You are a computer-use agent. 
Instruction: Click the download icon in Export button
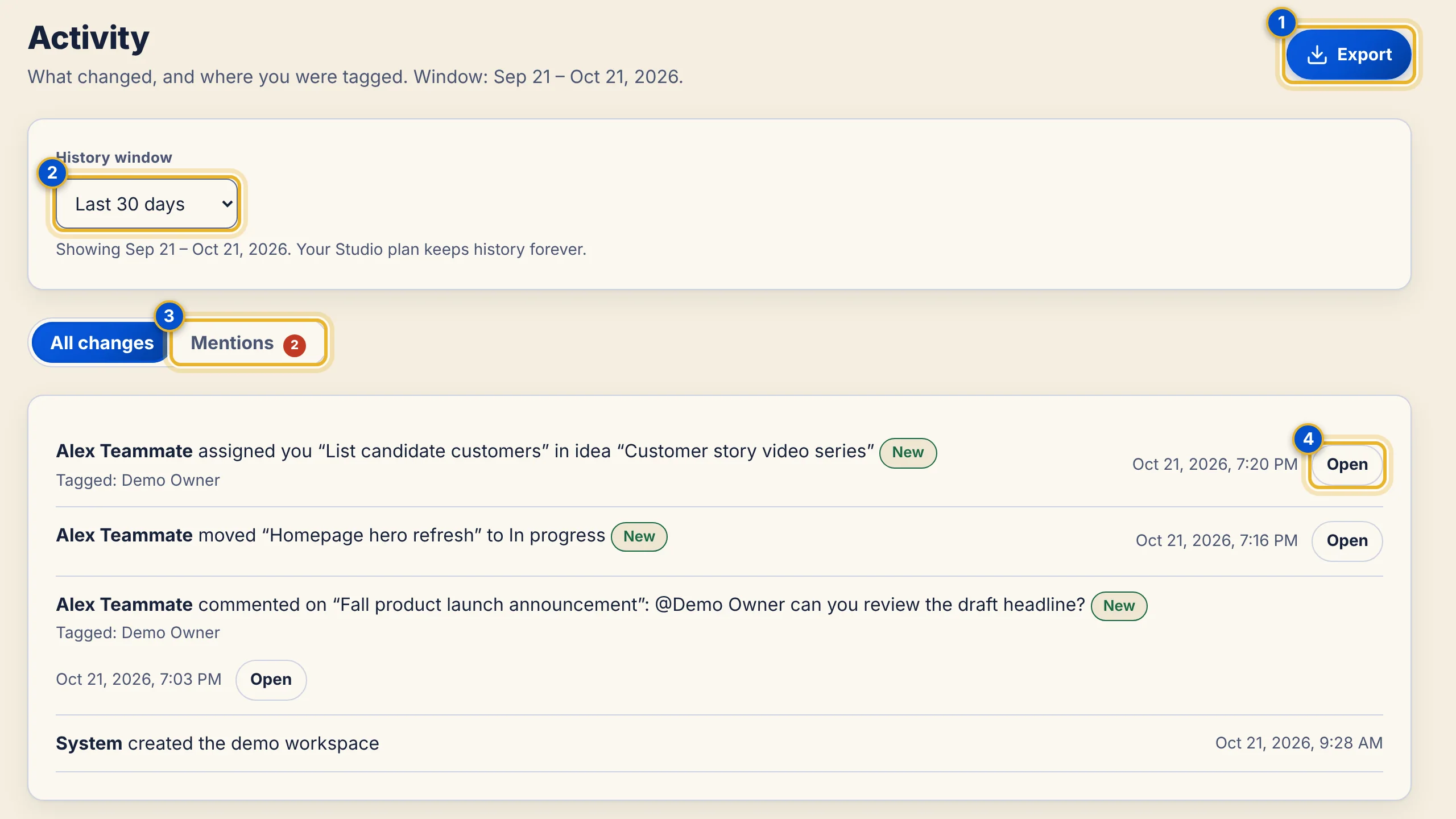click(x=1317, y=55)
